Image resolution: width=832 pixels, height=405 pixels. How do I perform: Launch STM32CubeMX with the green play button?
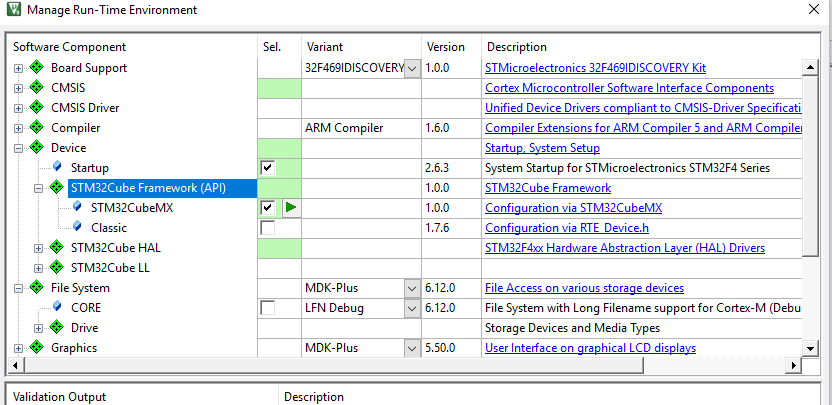290,208
